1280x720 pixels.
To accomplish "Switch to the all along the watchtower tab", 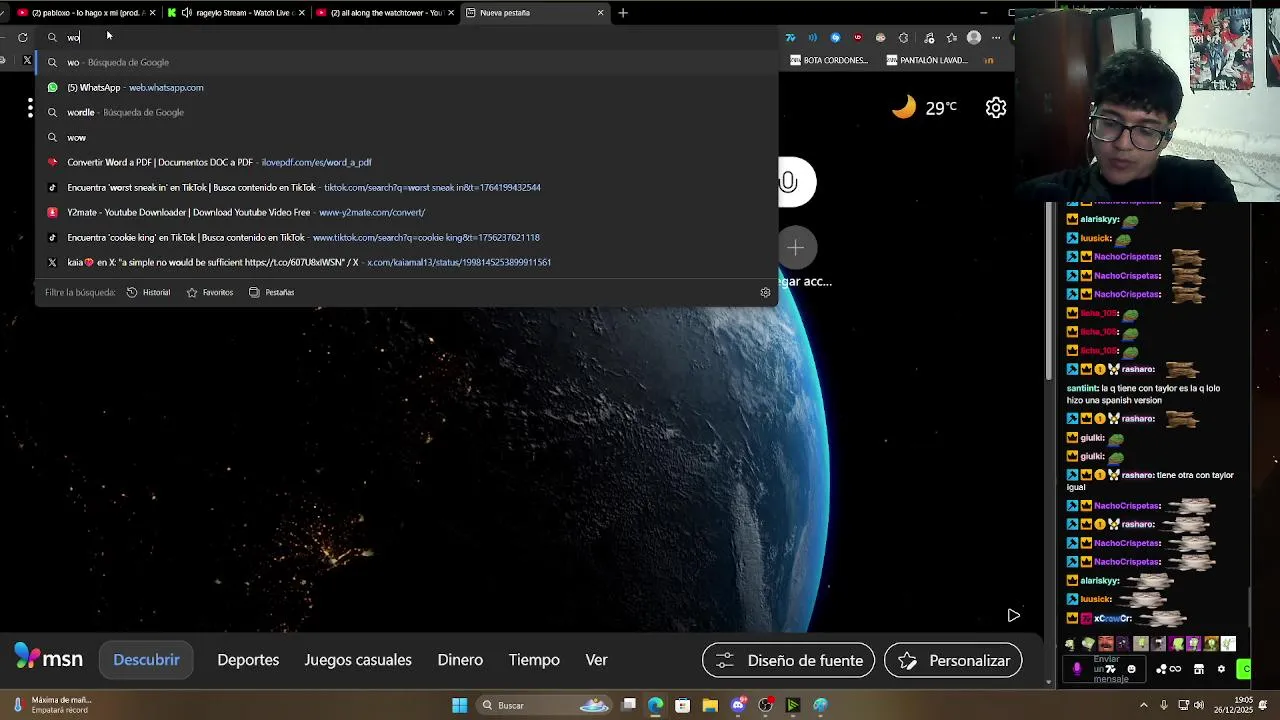I will (384, 13).
